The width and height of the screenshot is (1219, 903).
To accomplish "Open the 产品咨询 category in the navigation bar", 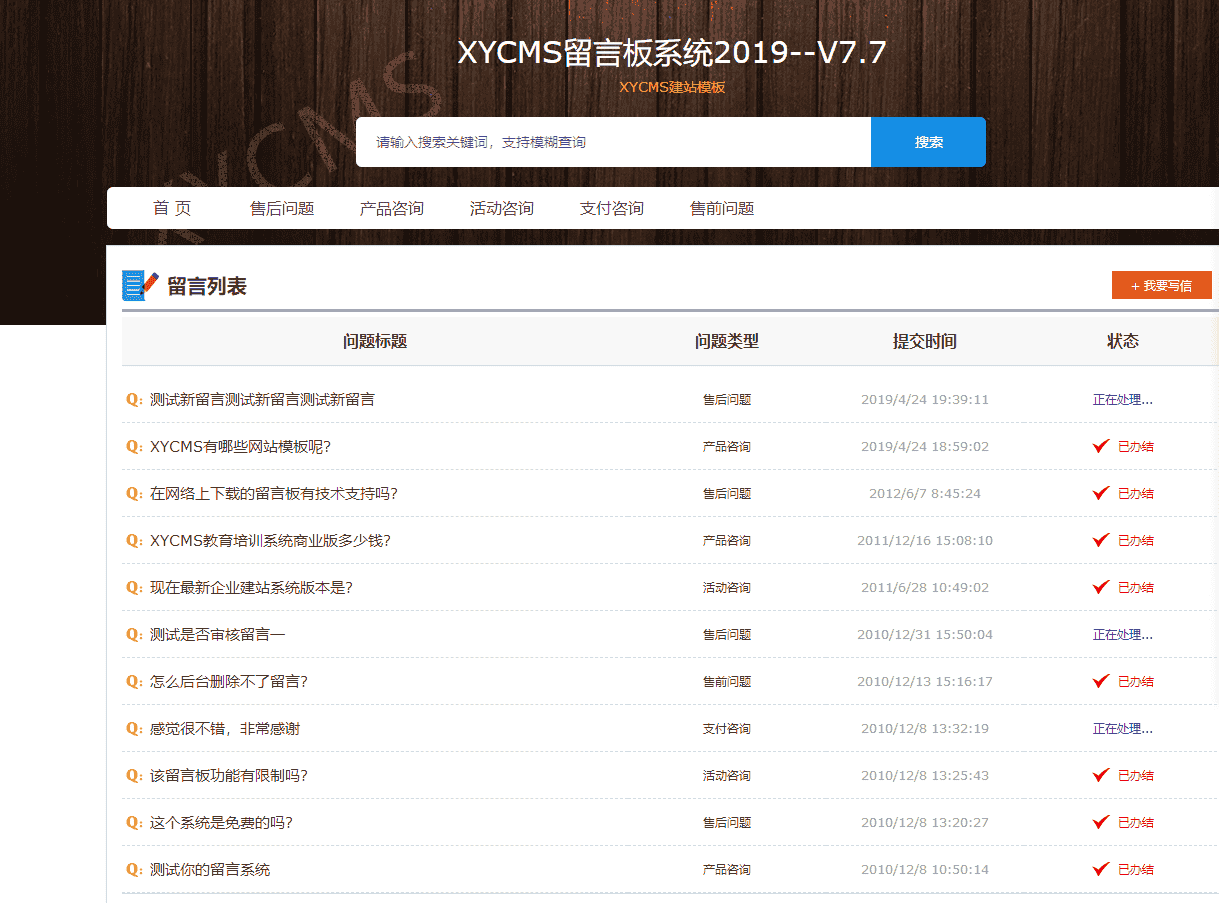I will (x=392, y=208).
